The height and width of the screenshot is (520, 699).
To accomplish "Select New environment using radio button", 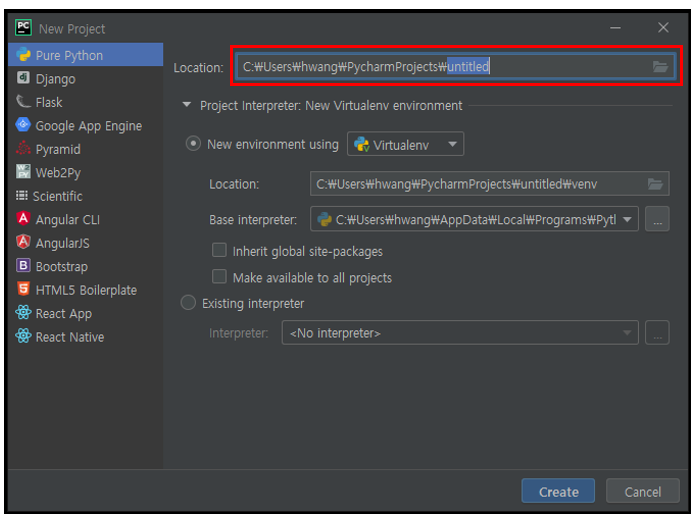I will pos(193,144).
